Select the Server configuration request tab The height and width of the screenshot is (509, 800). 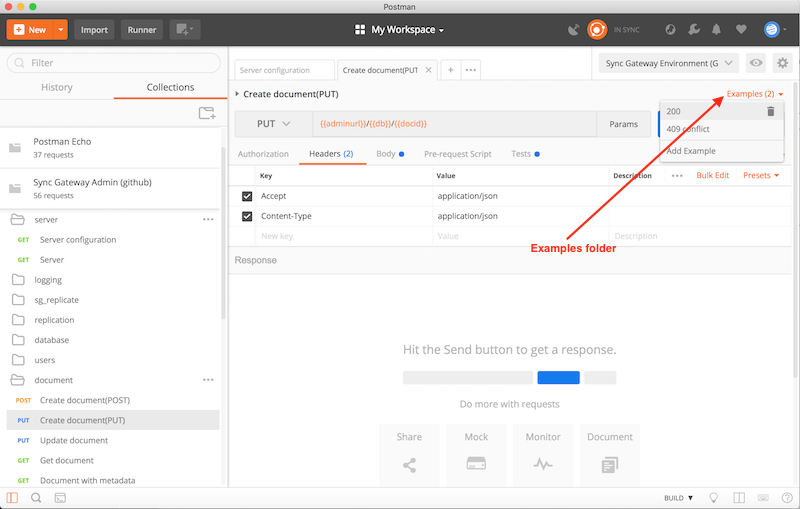point(284,70)
